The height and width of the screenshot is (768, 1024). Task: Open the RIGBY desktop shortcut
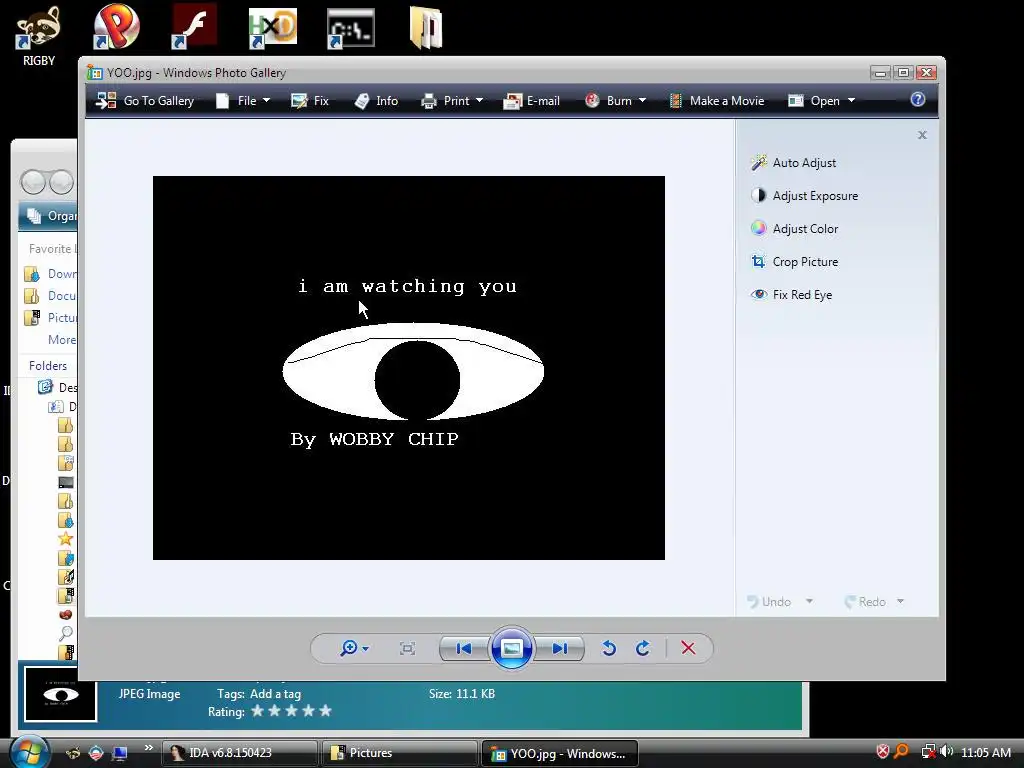(x=39, y=36)
